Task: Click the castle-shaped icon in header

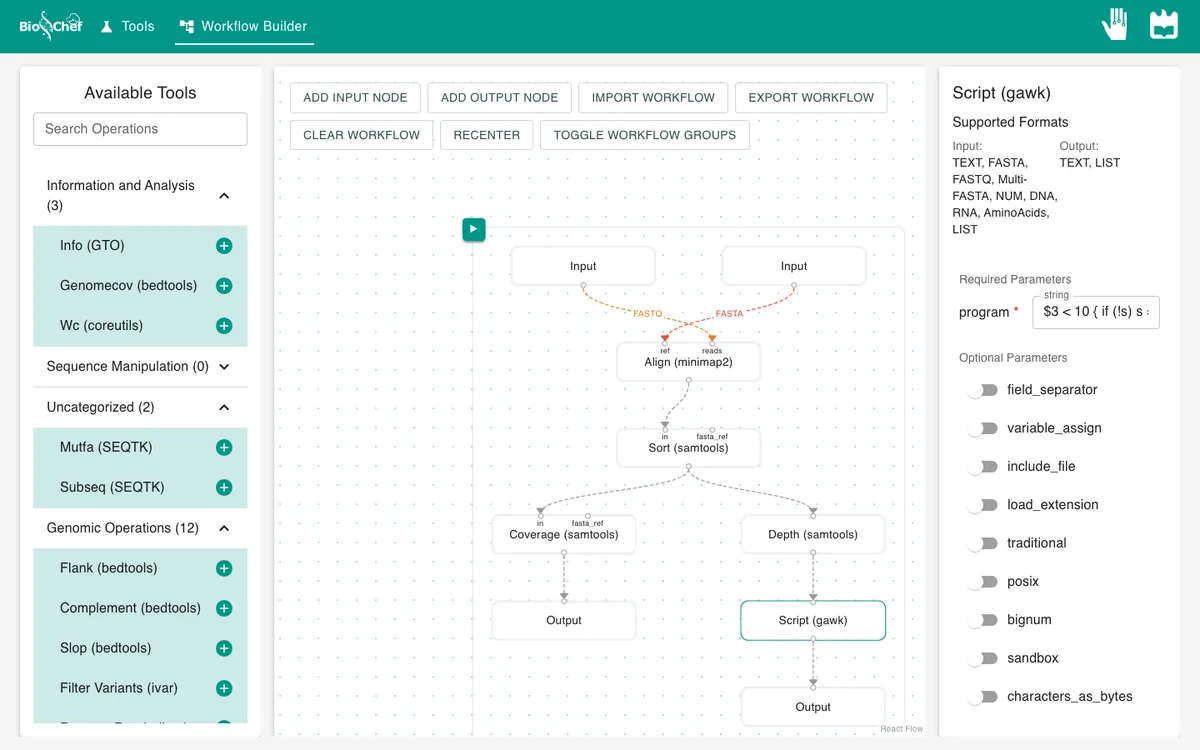Action: 1164,25
